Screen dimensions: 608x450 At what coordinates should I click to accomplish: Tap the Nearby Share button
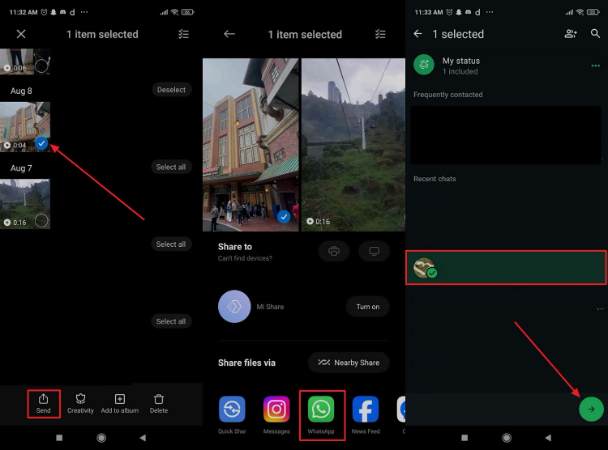click(x=349, y=363)
